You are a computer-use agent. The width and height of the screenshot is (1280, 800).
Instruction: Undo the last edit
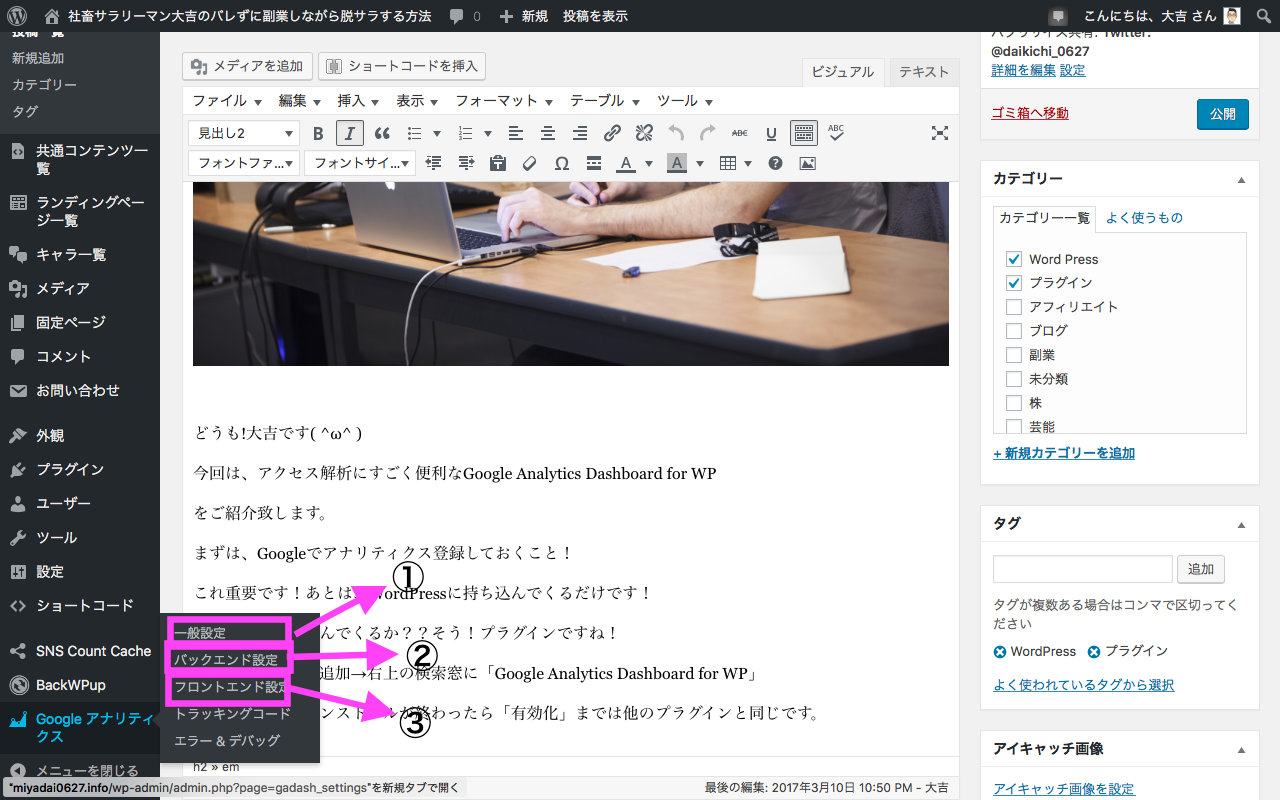[x=676, y=133]
